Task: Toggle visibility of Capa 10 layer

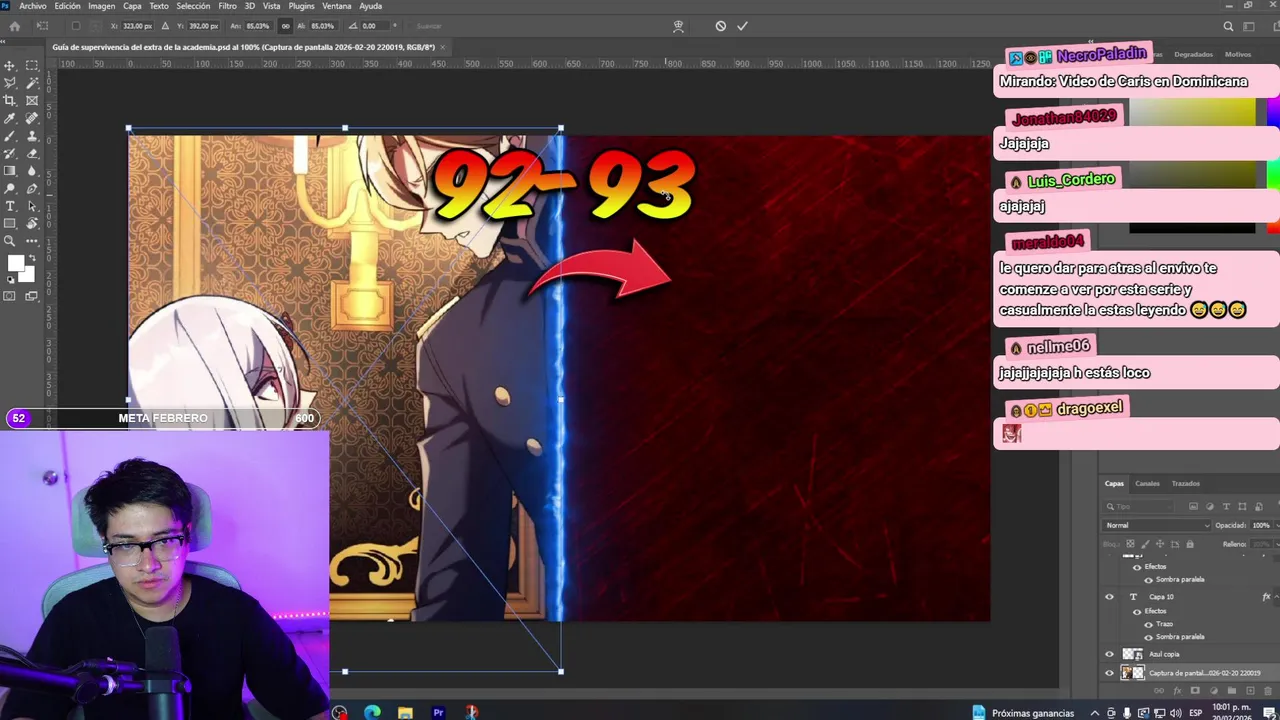Action: 1109,597
